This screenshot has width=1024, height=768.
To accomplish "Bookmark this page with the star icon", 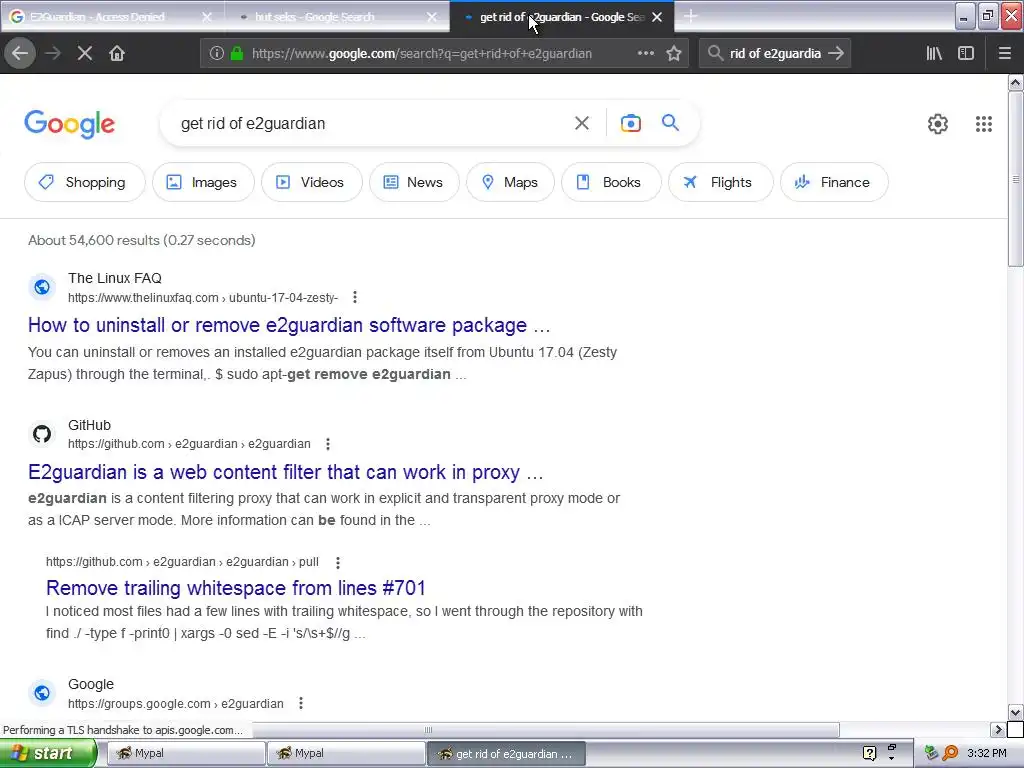I will (x=674, y=54).
